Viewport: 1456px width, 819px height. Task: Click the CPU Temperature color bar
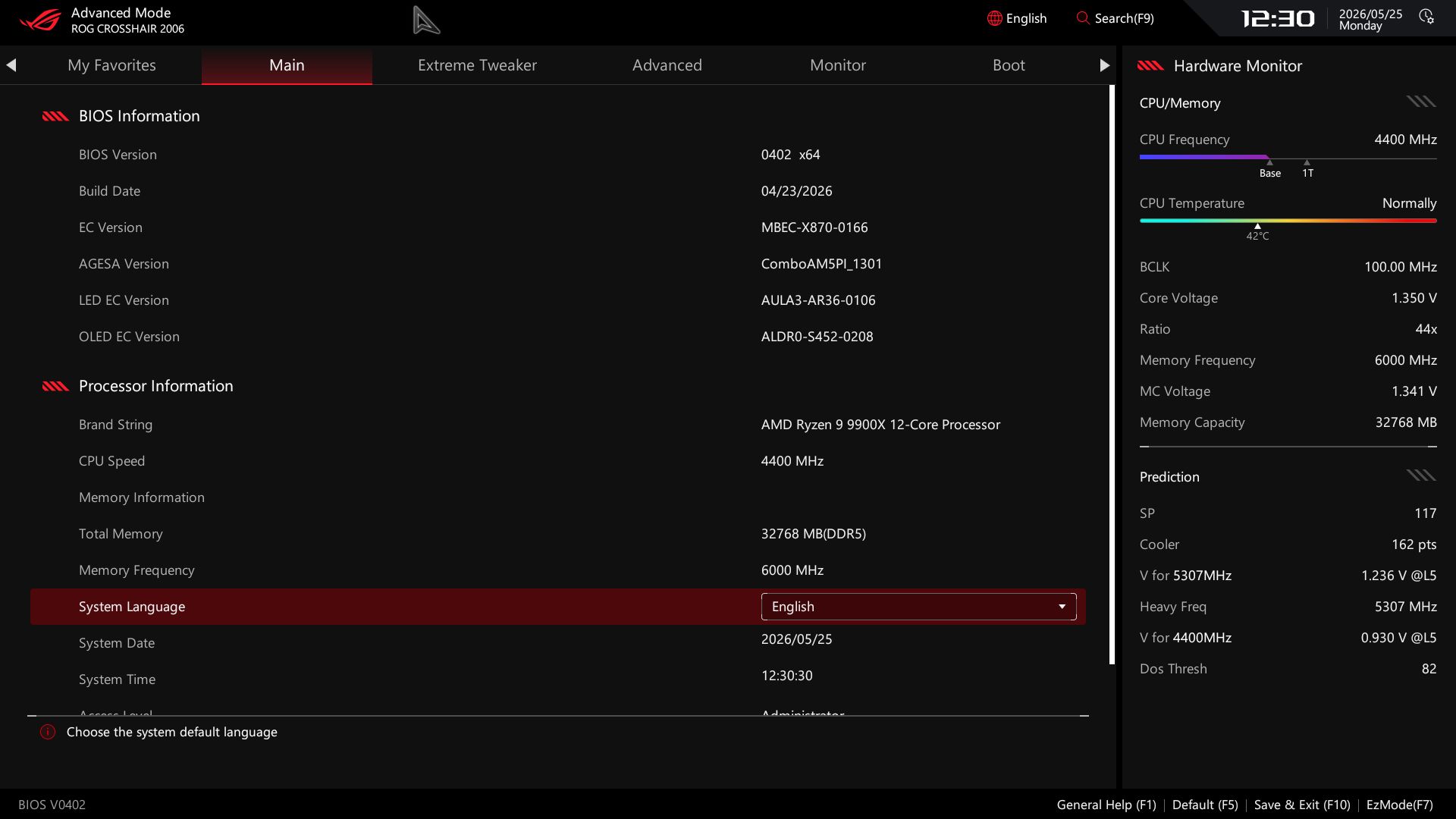[x=1288, y=221]
